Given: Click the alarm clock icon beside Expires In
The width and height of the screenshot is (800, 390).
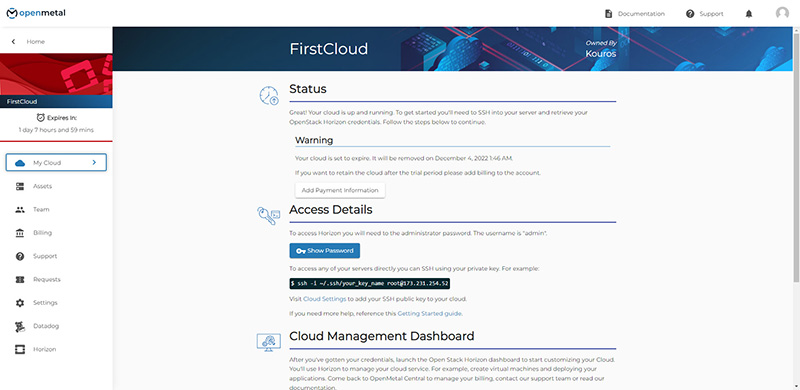Looking at the screenshot, I should pyautogui.click(x=41, y=117).
